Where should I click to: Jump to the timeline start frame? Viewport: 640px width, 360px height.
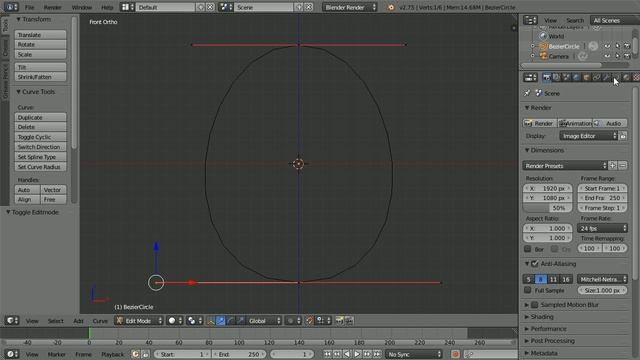327,354
